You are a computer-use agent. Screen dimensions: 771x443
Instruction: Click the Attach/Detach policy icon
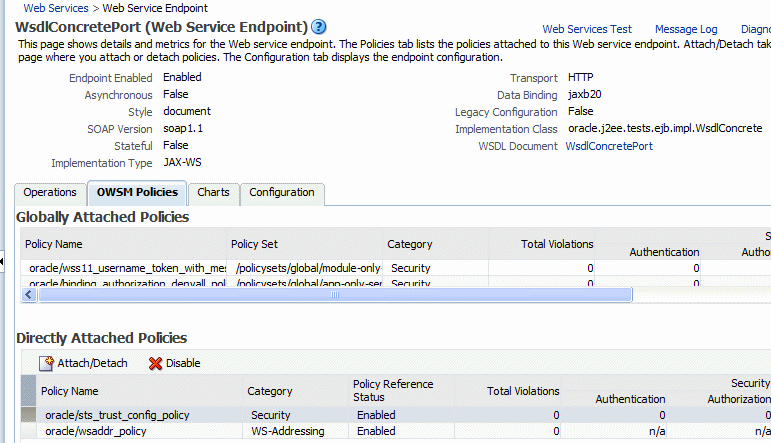click(x=46, y=363)
